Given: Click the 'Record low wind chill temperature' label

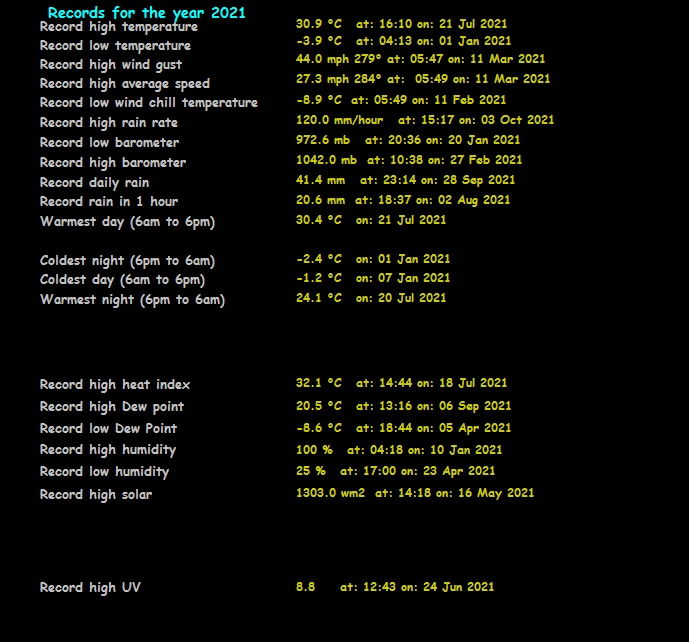Looking at the screenshot, I should coord(148,103).
